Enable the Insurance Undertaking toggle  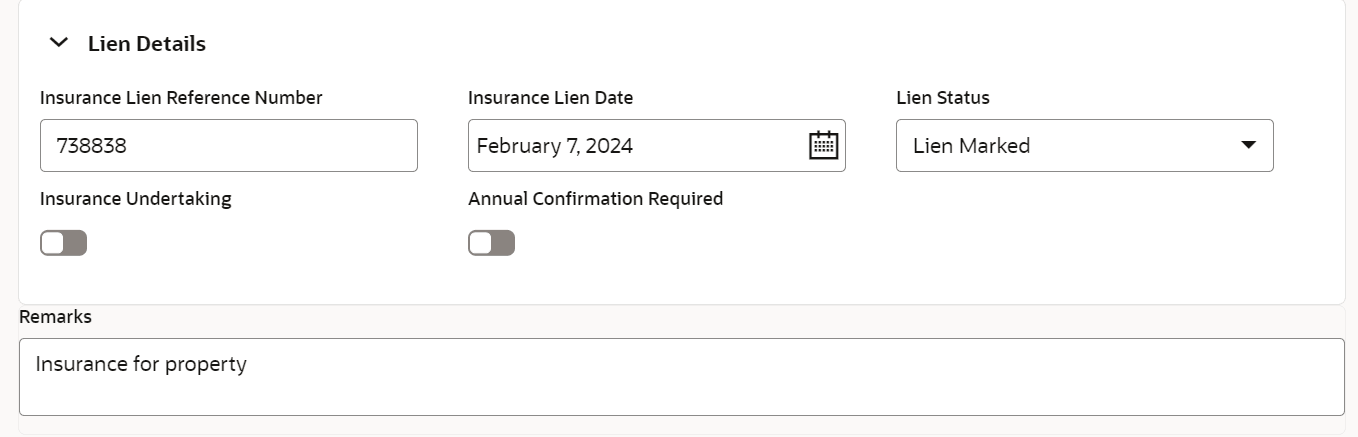(x=64, y=243)
